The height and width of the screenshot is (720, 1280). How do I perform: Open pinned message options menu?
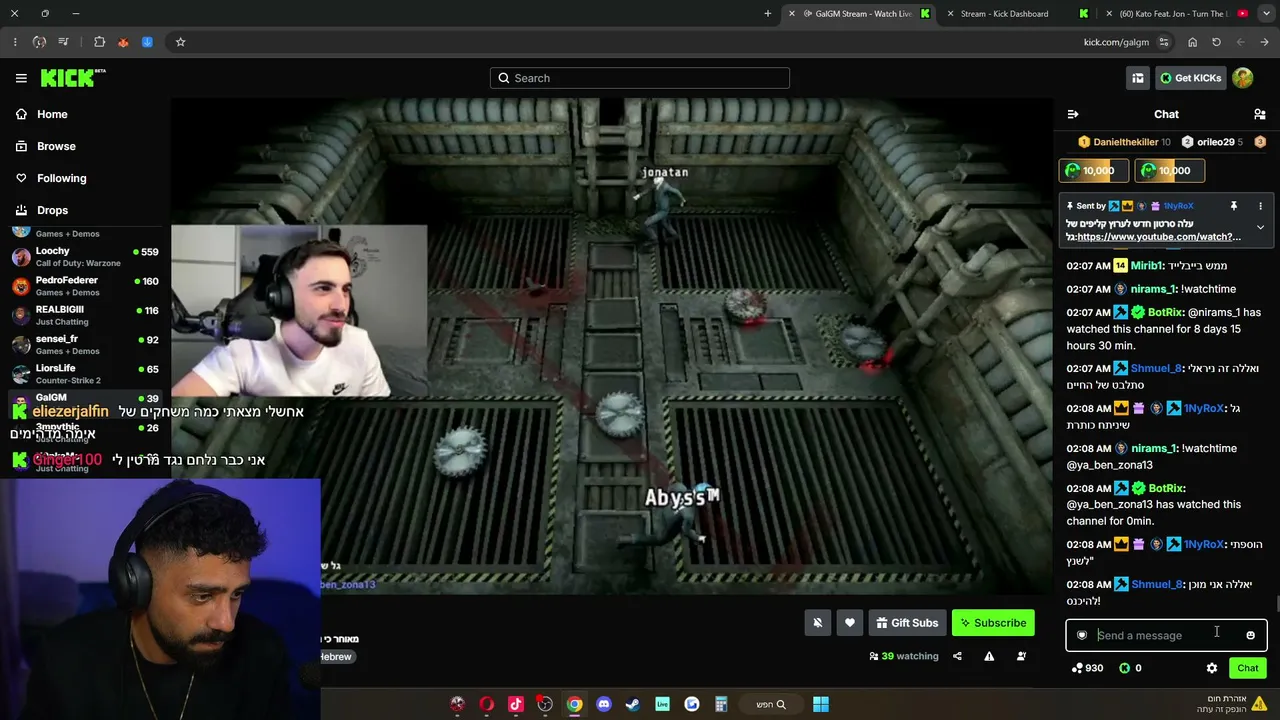pyautogui.click(x=1260, y=206)
